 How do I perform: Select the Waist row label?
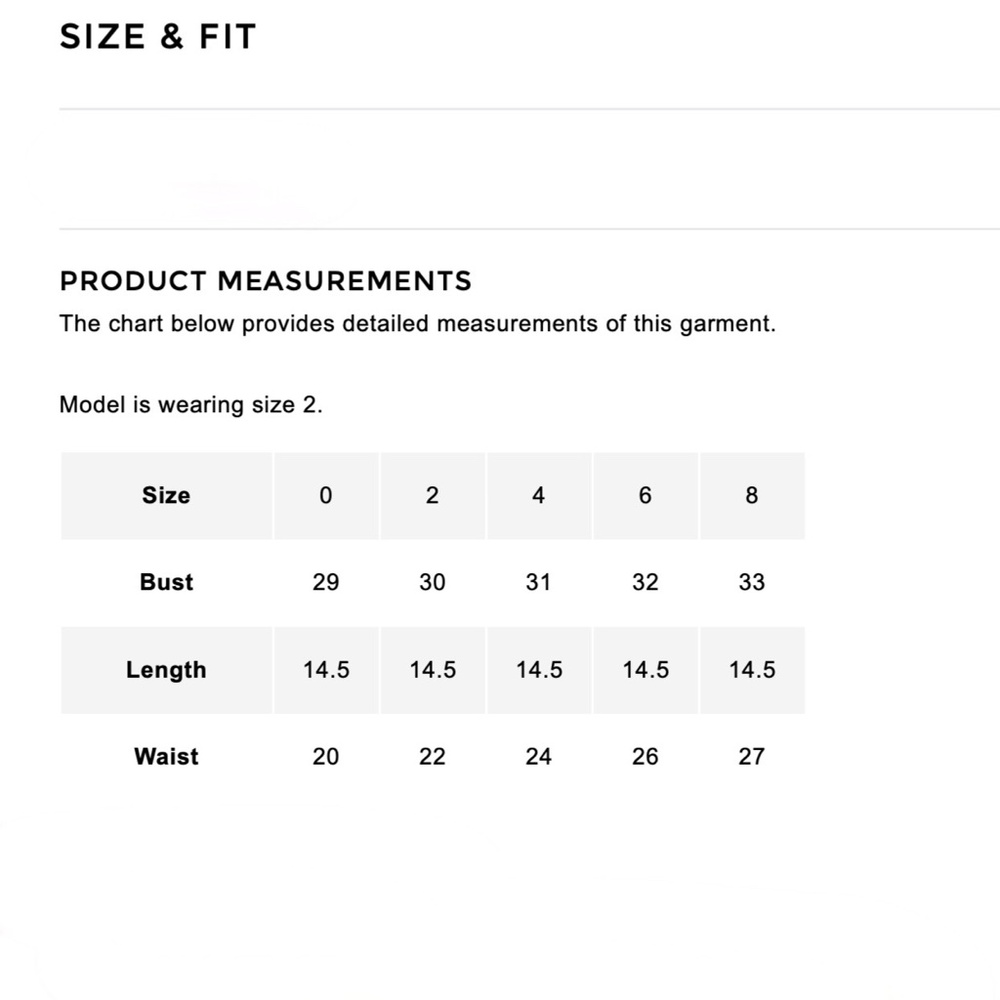(x=166, y=757)
